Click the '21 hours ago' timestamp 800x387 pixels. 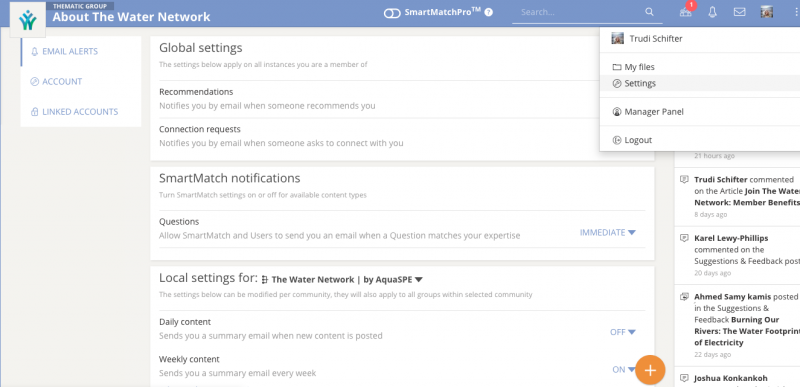click(714, 156)
